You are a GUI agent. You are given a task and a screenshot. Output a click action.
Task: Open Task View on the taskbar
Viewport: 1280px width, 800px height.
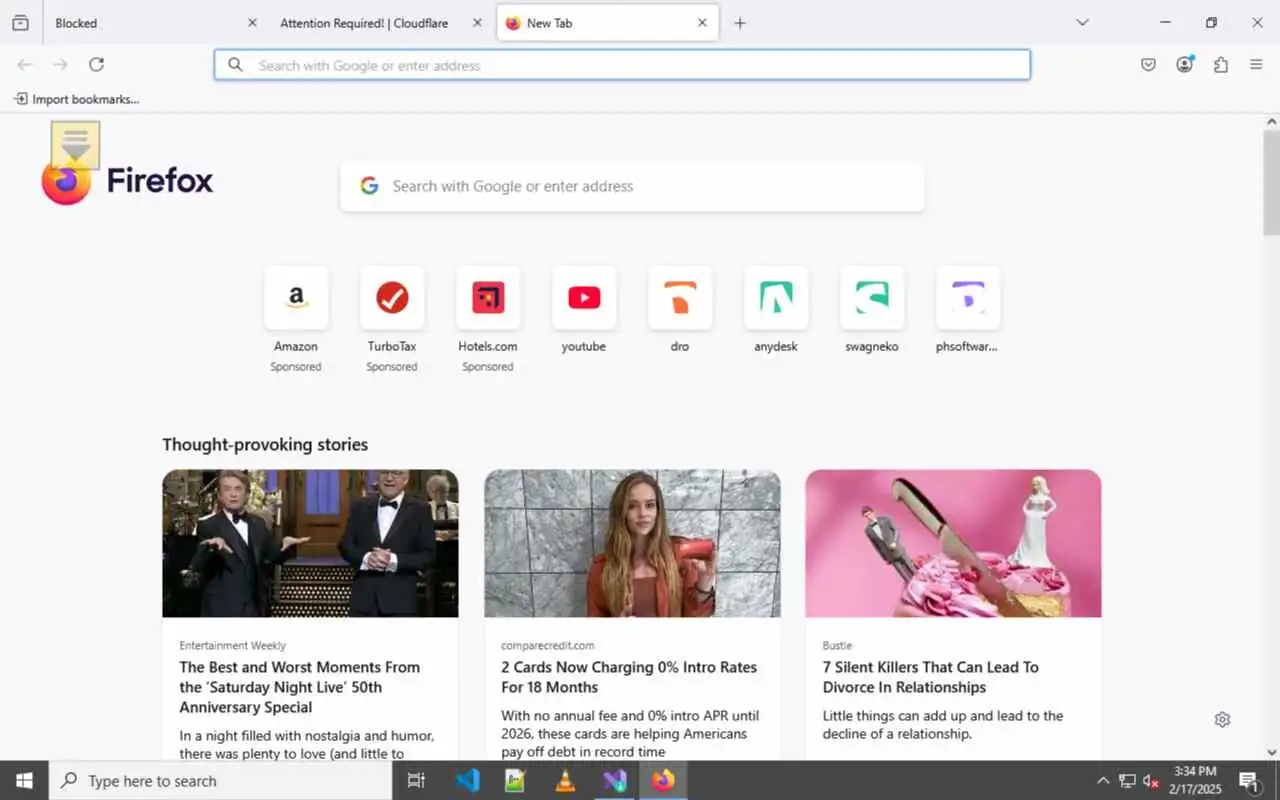point(417,781)
